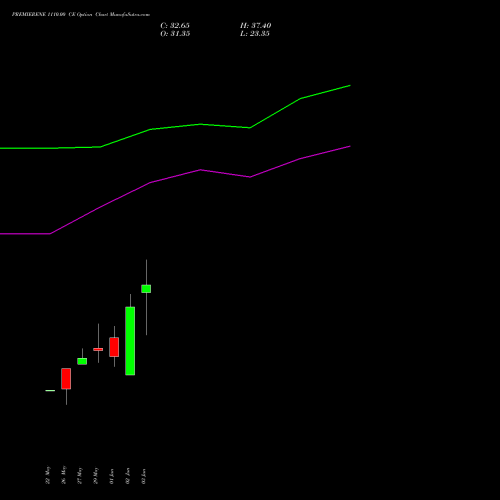
Task: Select the high value H: 37.40
Action: 256,26
